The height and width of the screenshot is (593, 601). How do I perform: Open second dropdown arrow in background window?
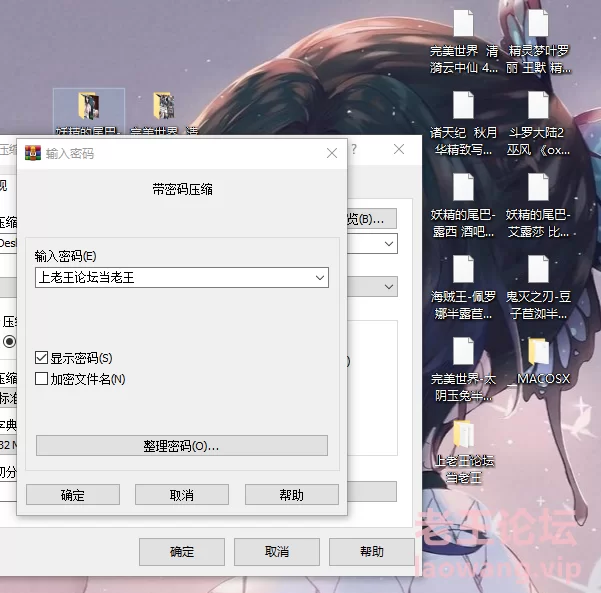pyautogui.click(x=389, y=287)
